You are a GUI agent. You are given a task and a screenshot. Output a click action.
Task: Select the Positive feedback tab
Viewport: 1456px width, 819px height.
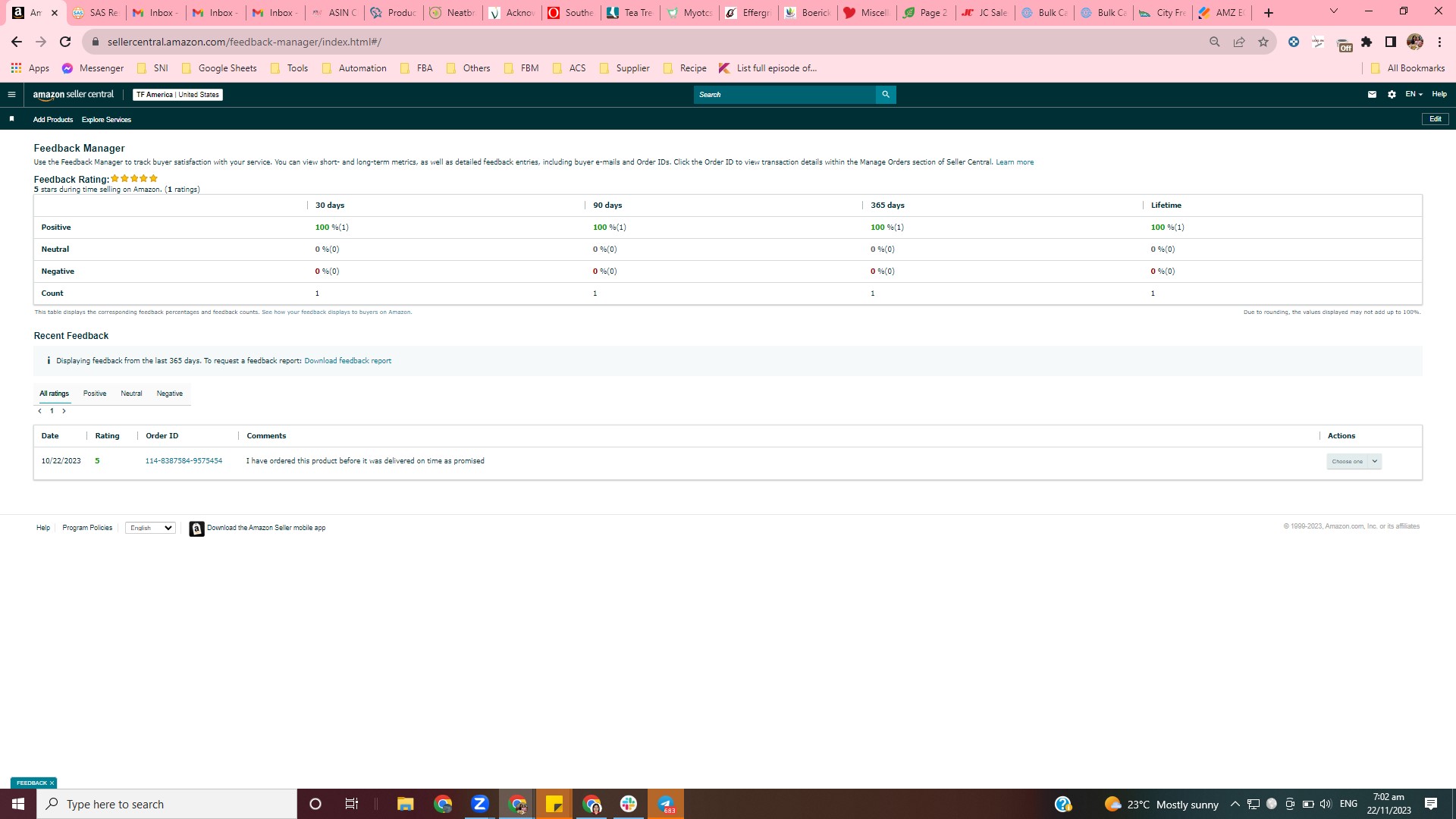click(95, 394)
